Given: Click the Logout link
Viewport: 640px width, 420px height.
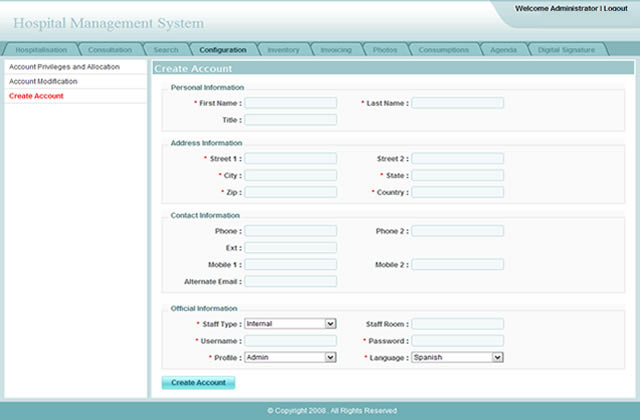Looking at the screenshot, I should pyautogui.click(x=616, y=8).
